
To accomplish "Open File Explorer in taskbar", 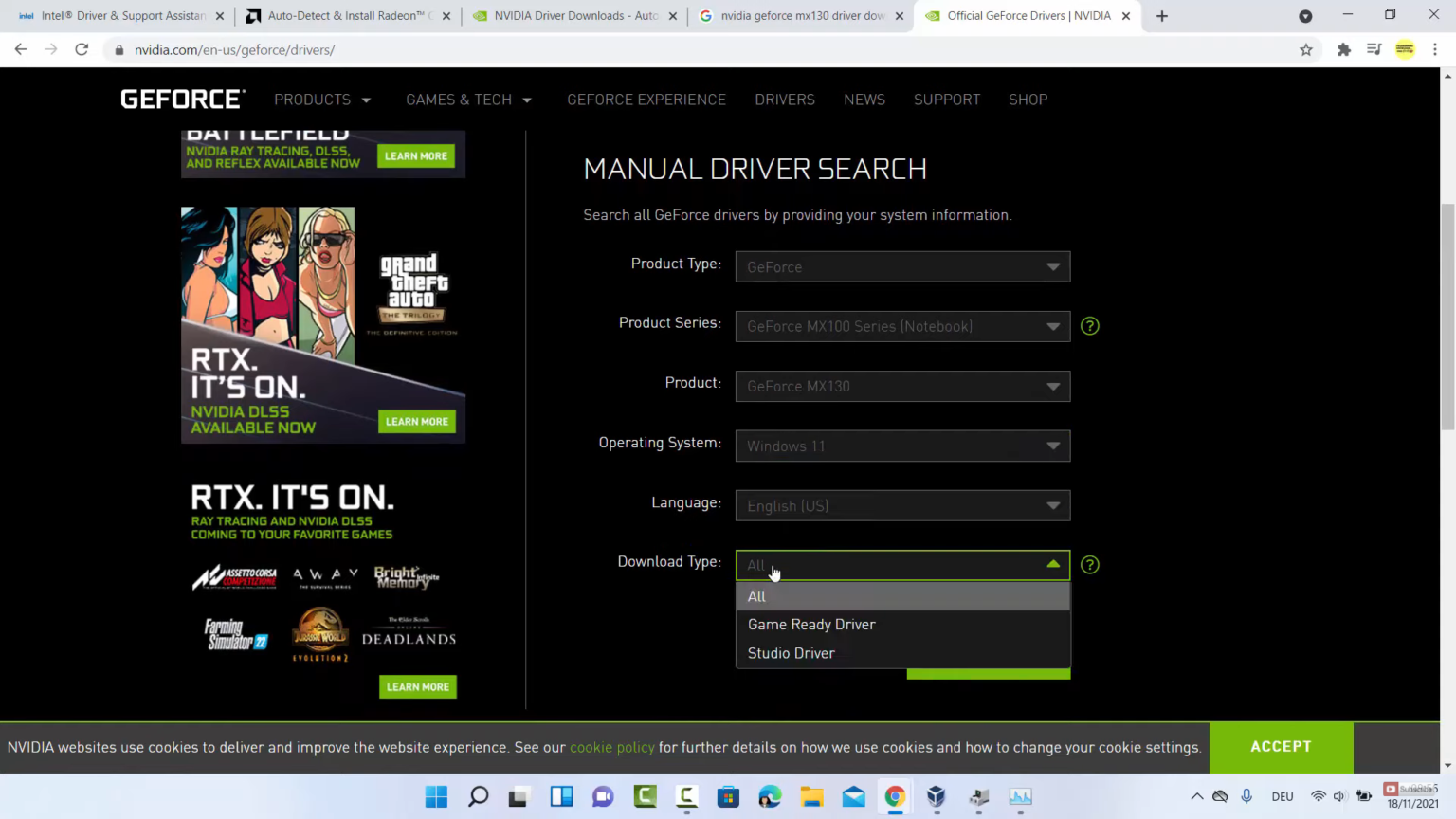I will click(x=811, y=796).
